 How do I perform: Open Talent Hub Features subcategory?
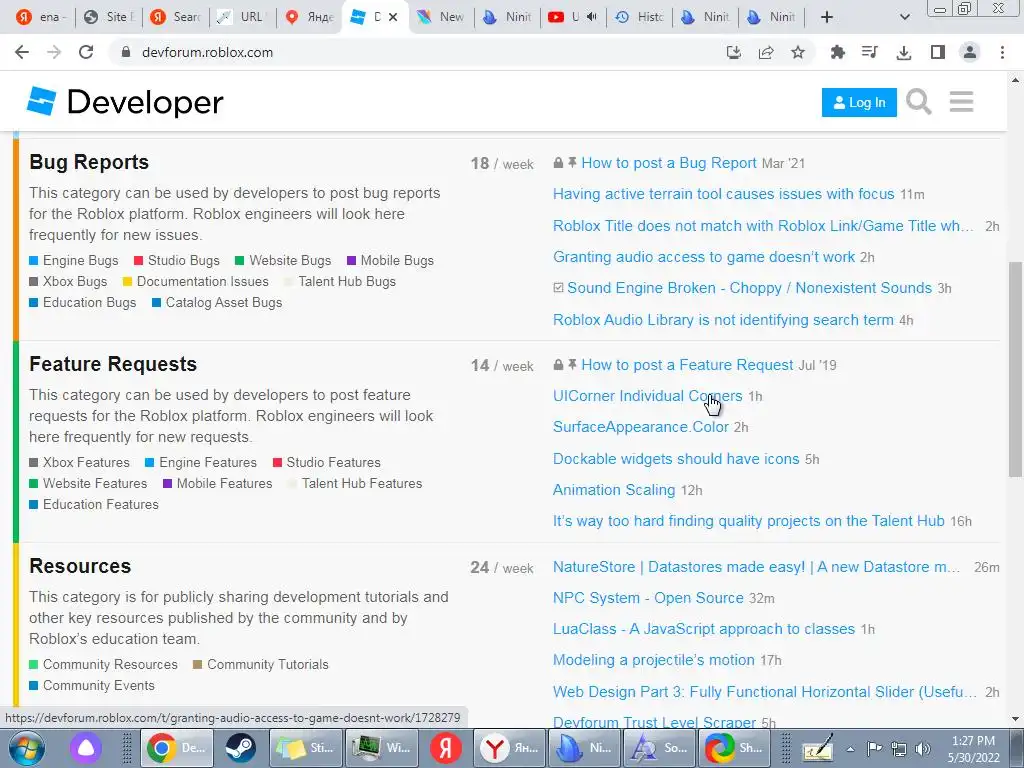coord(355,483)
